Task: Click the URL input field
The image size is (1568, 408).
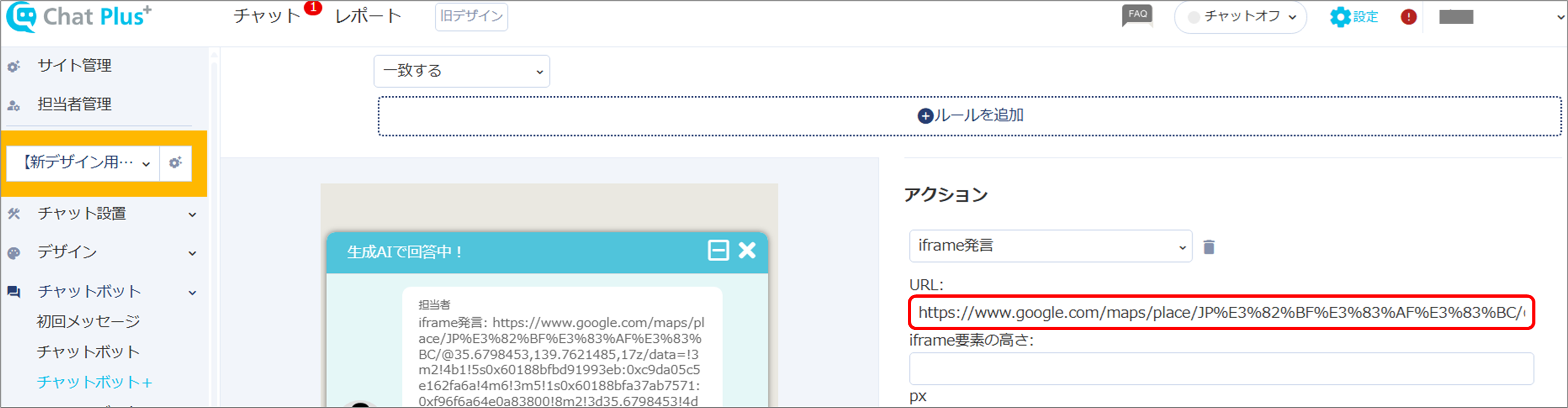Action: click(x=1221, y=312)
